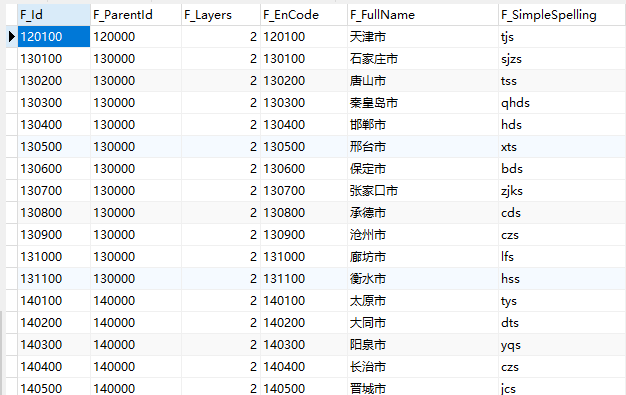Select the F_Layers column header
The height and width of the screenshot is (395, 626).
221,15
